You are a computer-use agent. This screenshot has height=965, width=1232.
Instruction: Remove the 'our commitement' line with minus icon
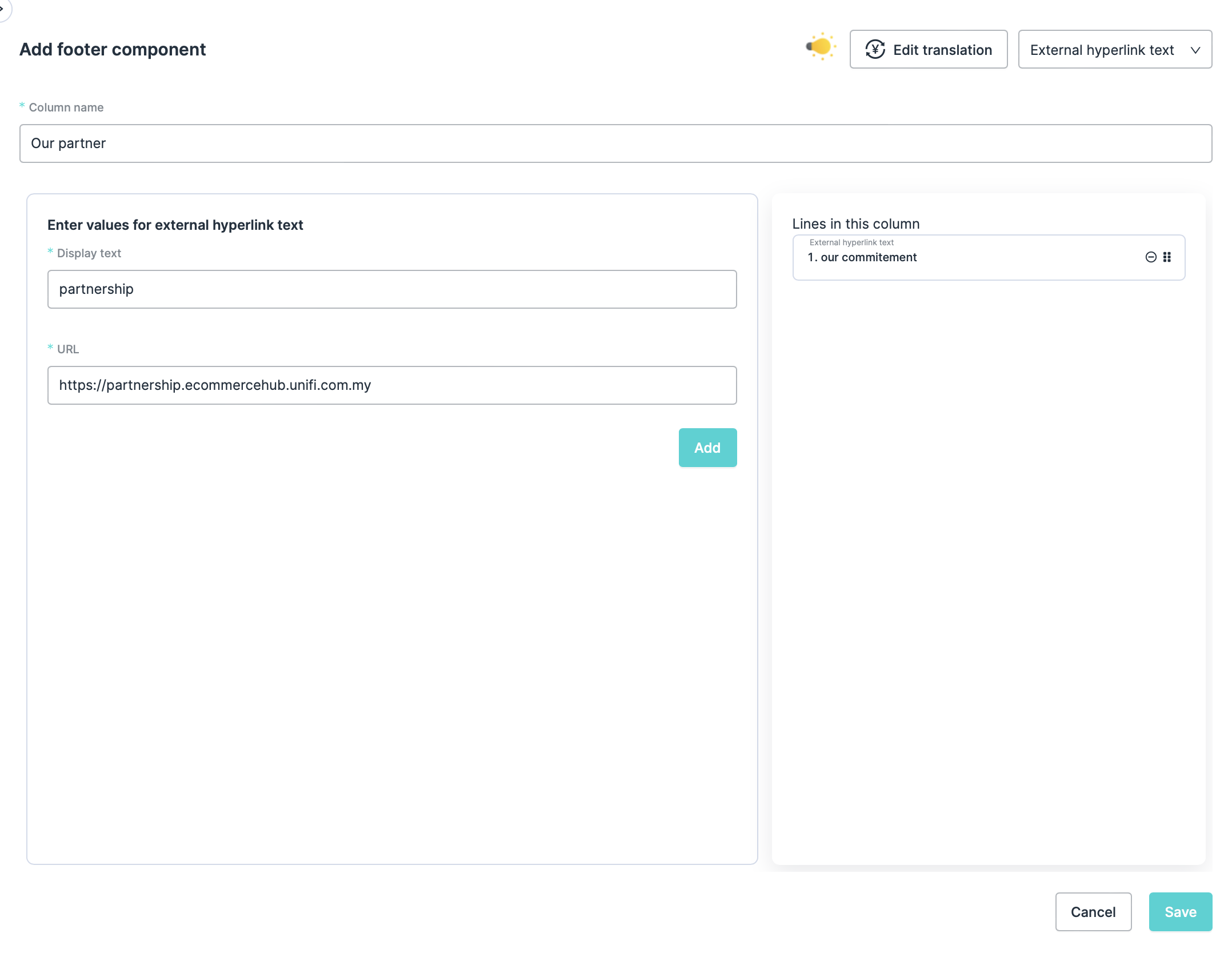click(x=1151, y=257)
